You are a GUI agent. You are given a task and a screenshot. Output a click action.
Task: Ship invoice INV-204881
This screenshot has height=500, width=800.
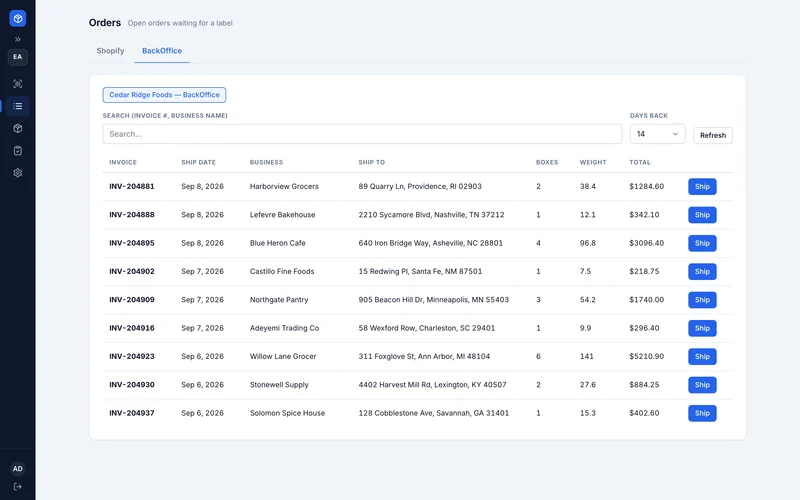pos(702,187)
